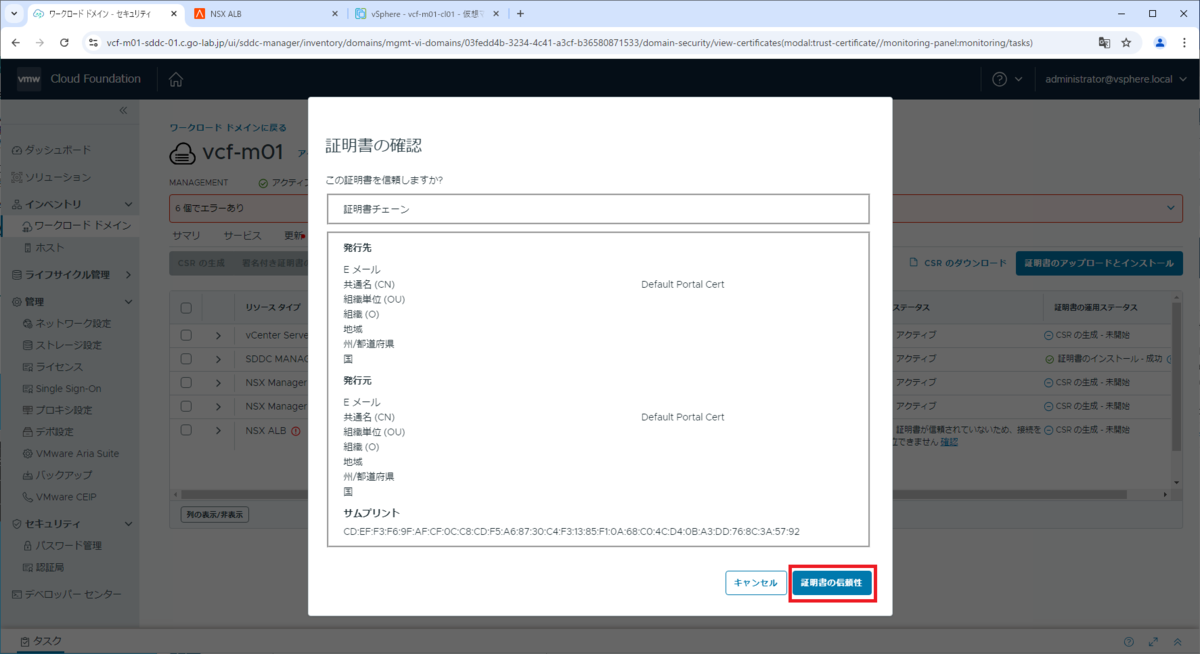The image size is (1200, 654).
Task: Open ストレージ設定 under 管理
Action: (x=61, y=345)
